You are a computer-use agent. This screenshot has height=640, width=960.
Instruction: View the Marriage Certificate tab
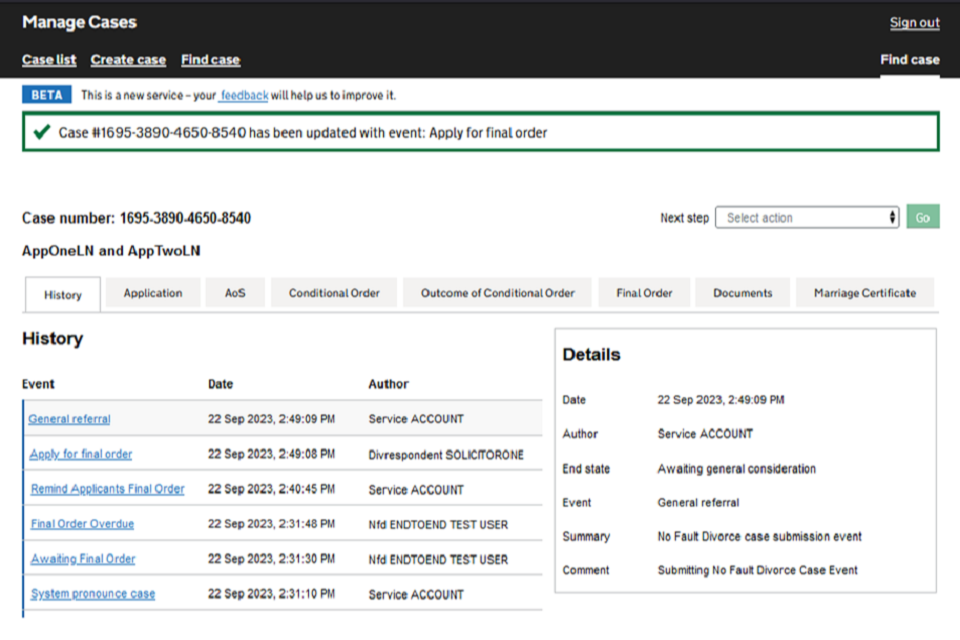pyautogui.click(x=864, y=293)
